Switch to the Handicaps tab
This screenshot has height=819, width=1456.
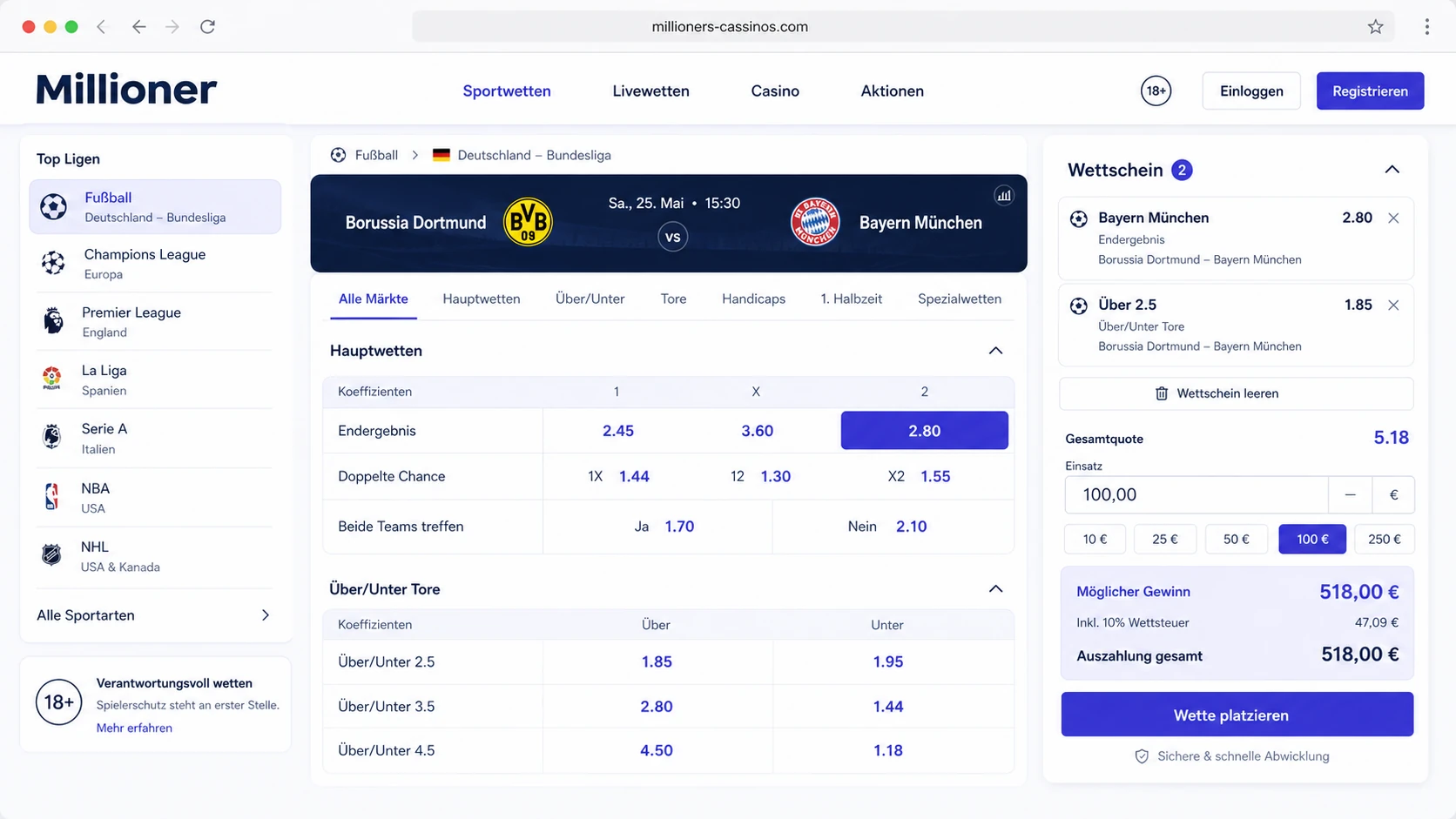753,299
